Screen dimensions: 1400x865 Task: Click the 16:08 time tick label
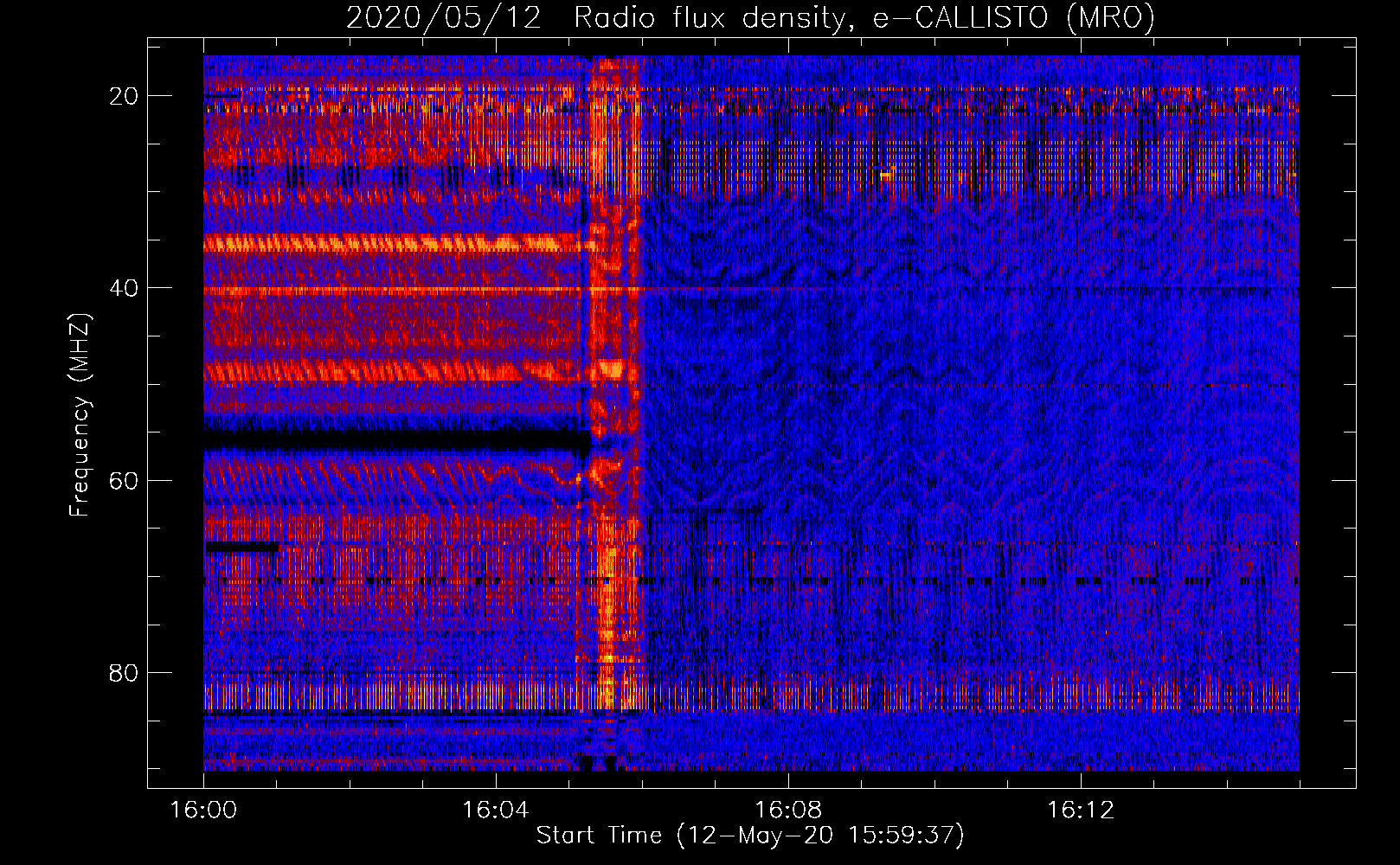tap(788, 811)
